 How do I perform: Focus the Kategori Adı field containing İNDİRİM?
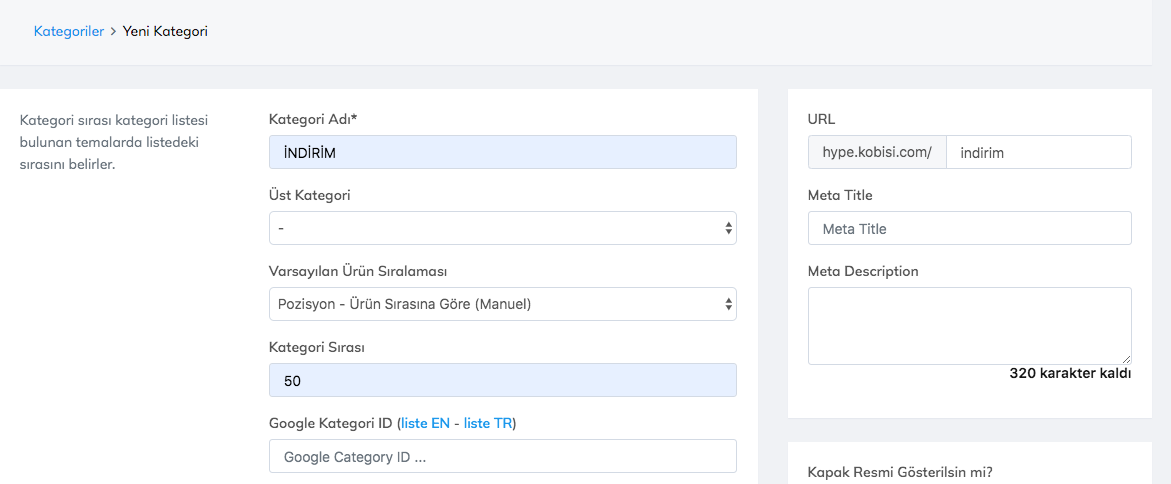(x=502, y=152)
